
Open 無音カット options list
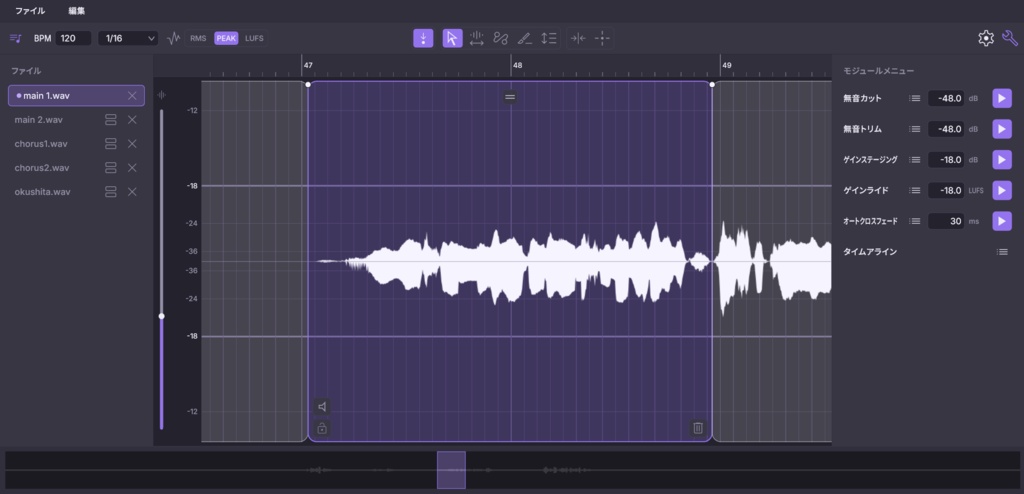click(915, 99)
